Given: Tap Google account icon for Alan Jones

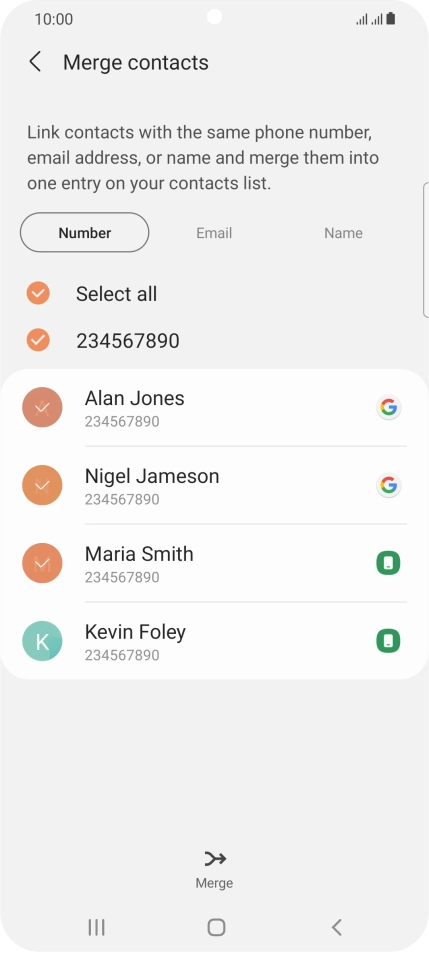Looking at the screenshot, I should 388,407.
